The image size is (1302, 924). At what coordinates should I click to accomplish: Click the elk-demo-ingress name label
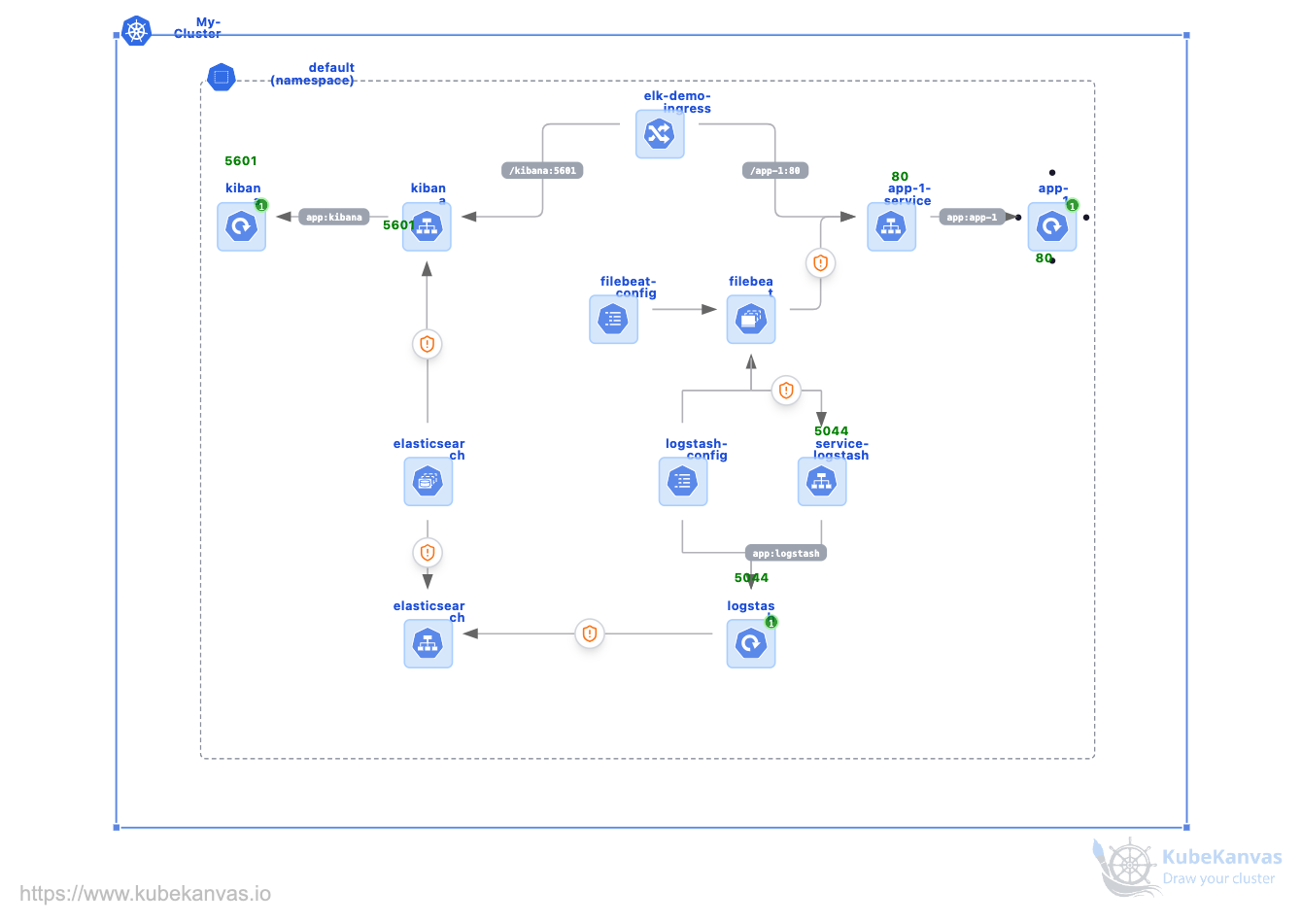677,102
